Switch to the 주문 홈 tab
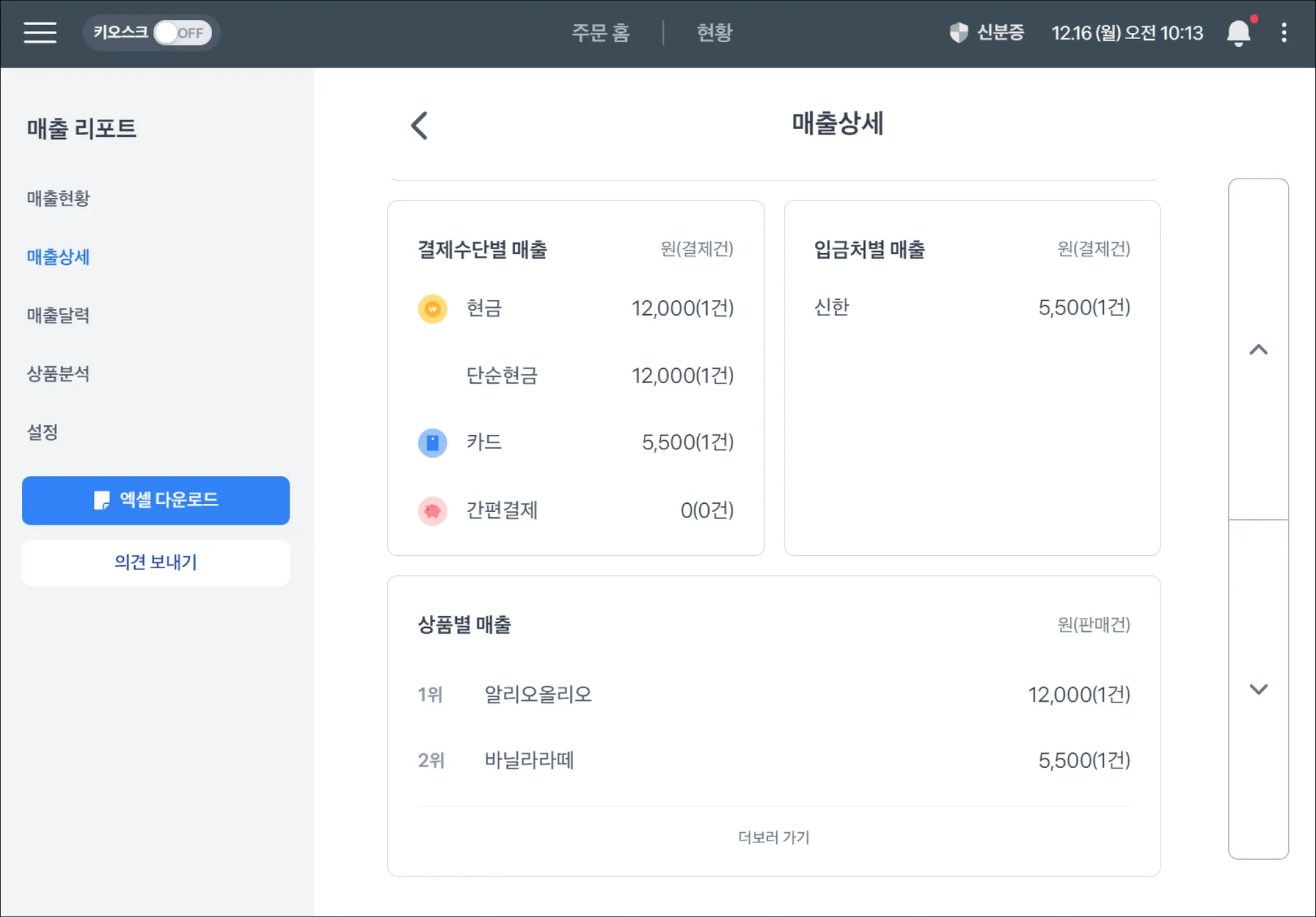 [601, 33]
